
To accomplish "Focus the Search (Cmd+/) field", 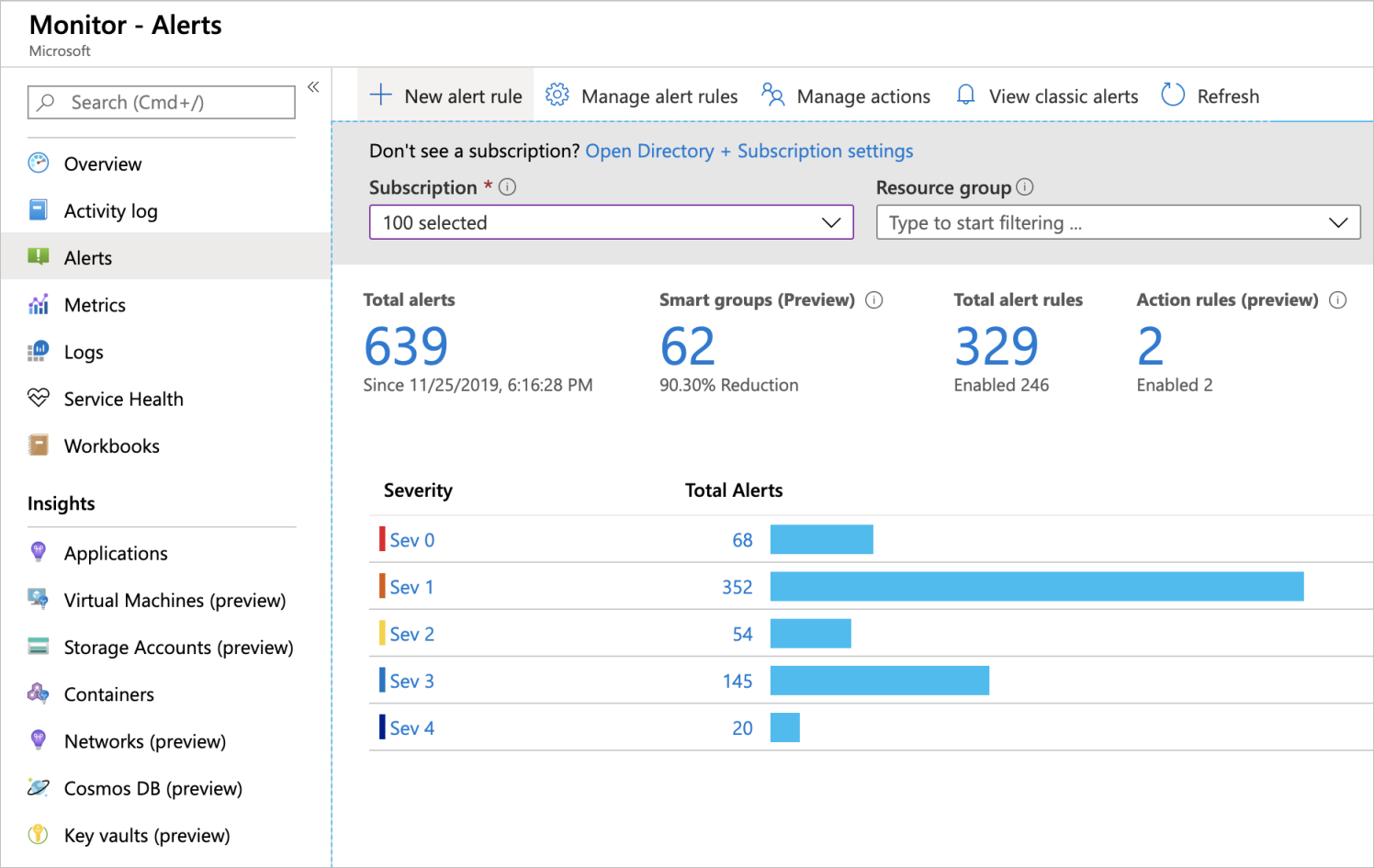I will (x=175, y=102).
